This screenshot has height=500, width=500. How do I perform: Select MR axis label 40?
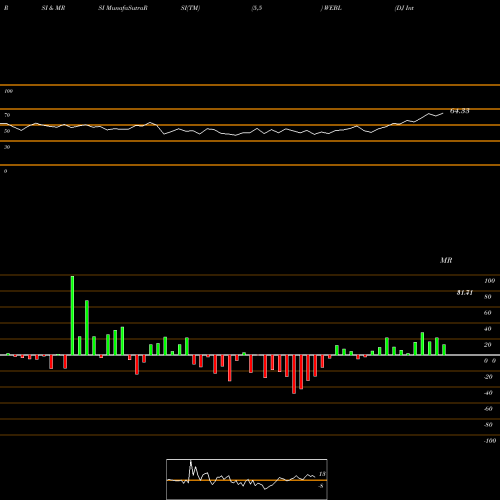click(x=488, y=329)
